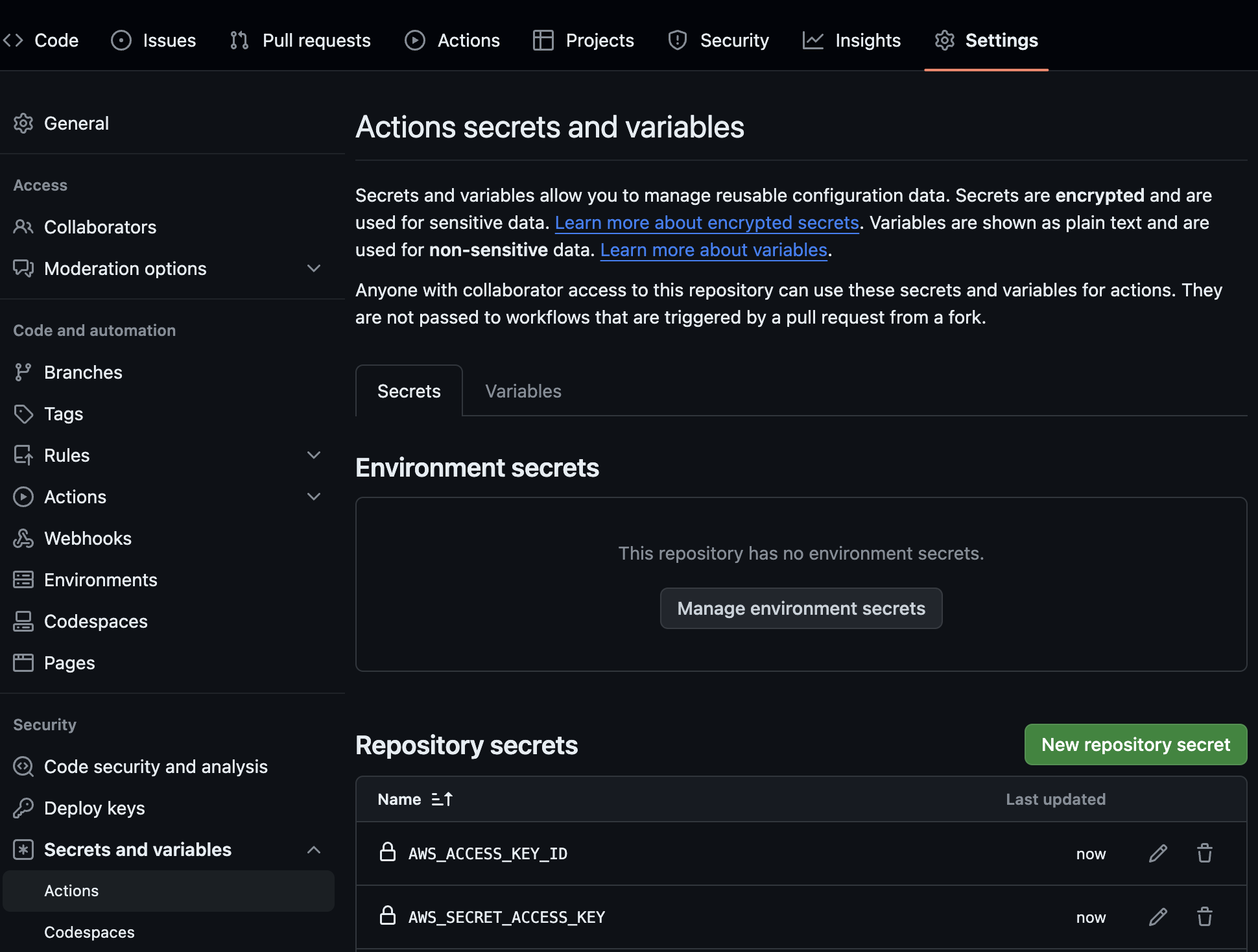
Task: Expand the sidebar Actions chevron
Action: (314, 497)
